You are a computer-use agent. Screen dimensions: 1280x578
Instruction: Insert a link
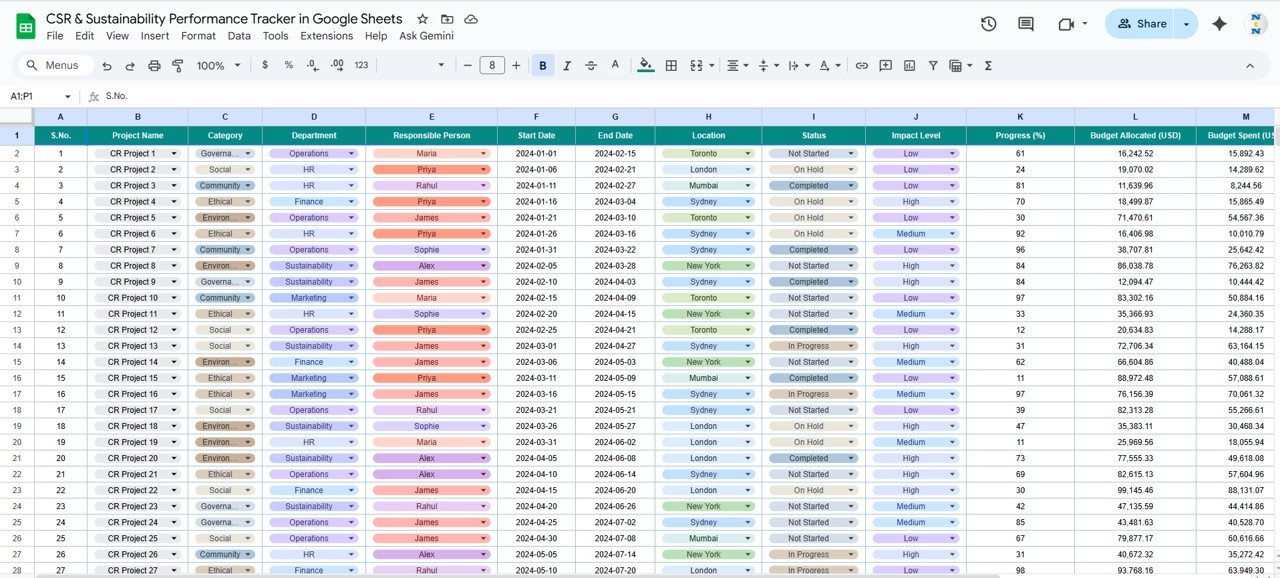tap(861, 64)
